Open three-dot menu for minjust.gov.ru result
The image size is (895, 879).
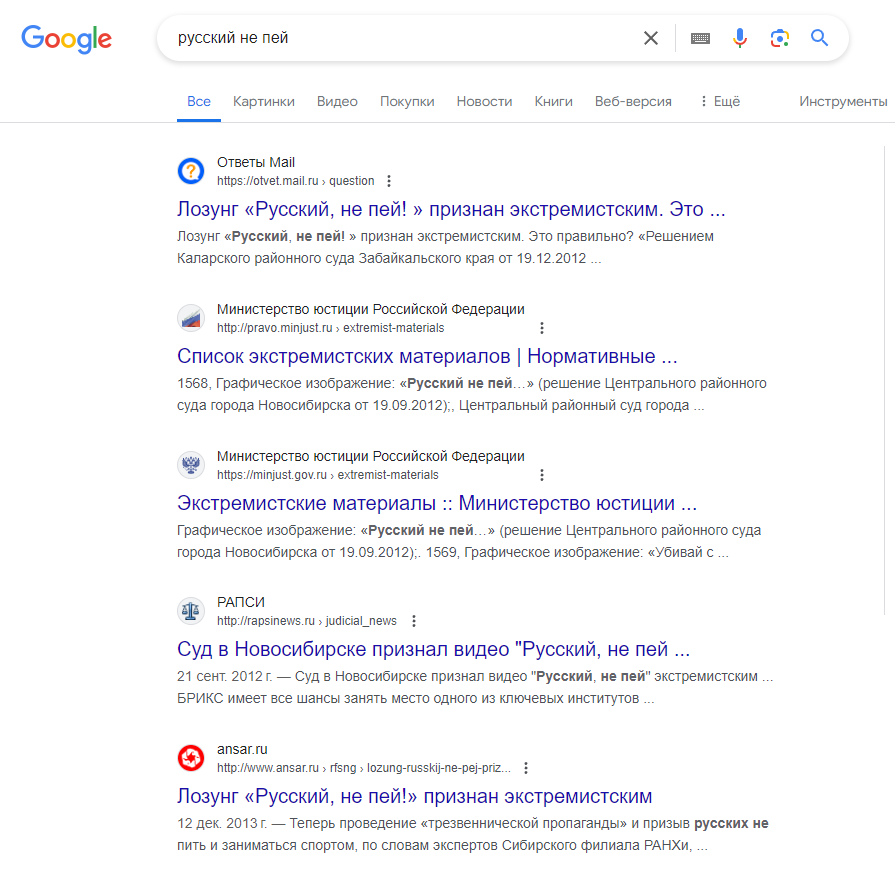[x=542, y=474]
